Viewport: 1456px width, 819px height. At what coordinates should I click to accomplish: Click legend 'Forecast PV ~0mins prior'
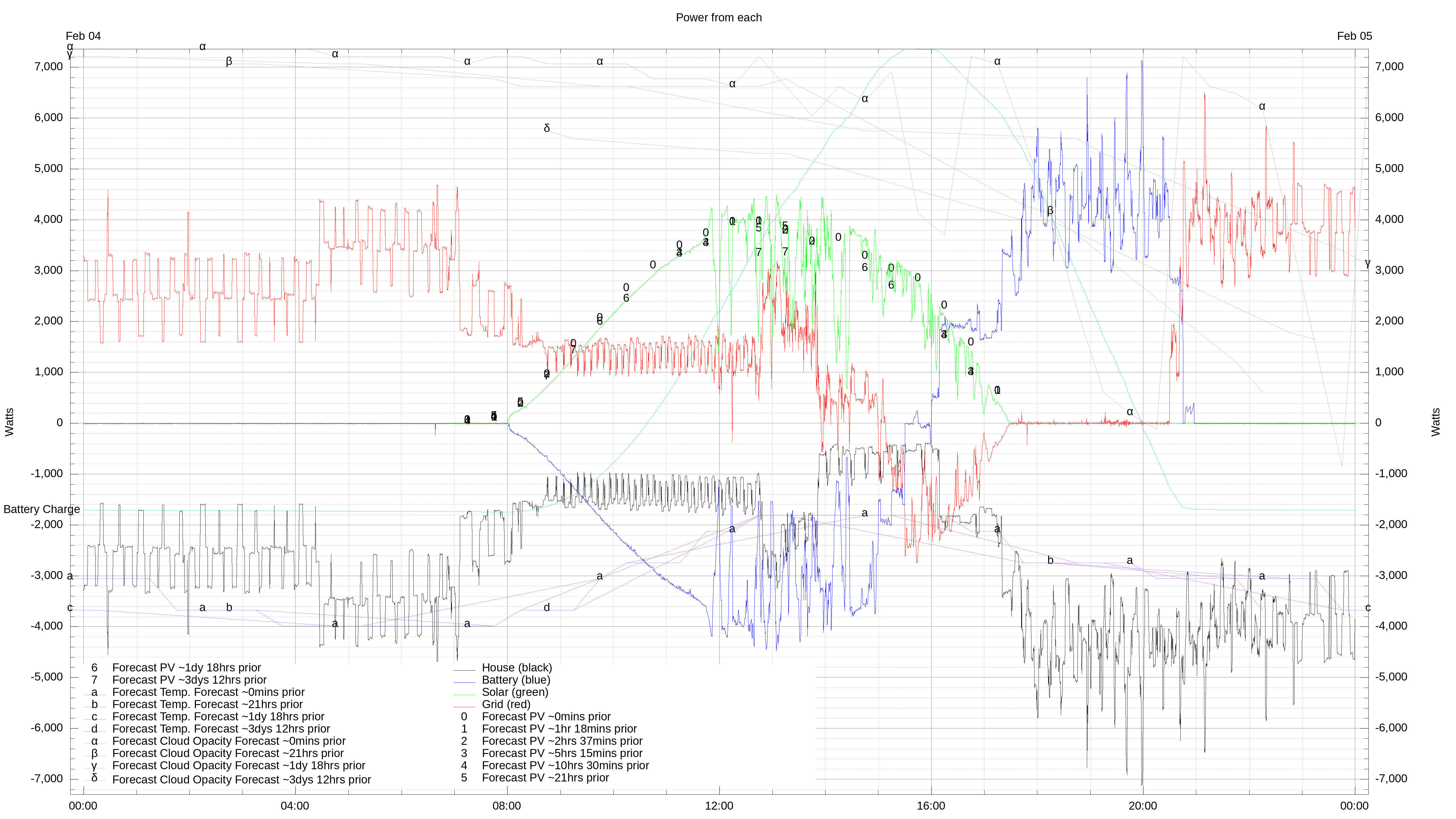546,717
